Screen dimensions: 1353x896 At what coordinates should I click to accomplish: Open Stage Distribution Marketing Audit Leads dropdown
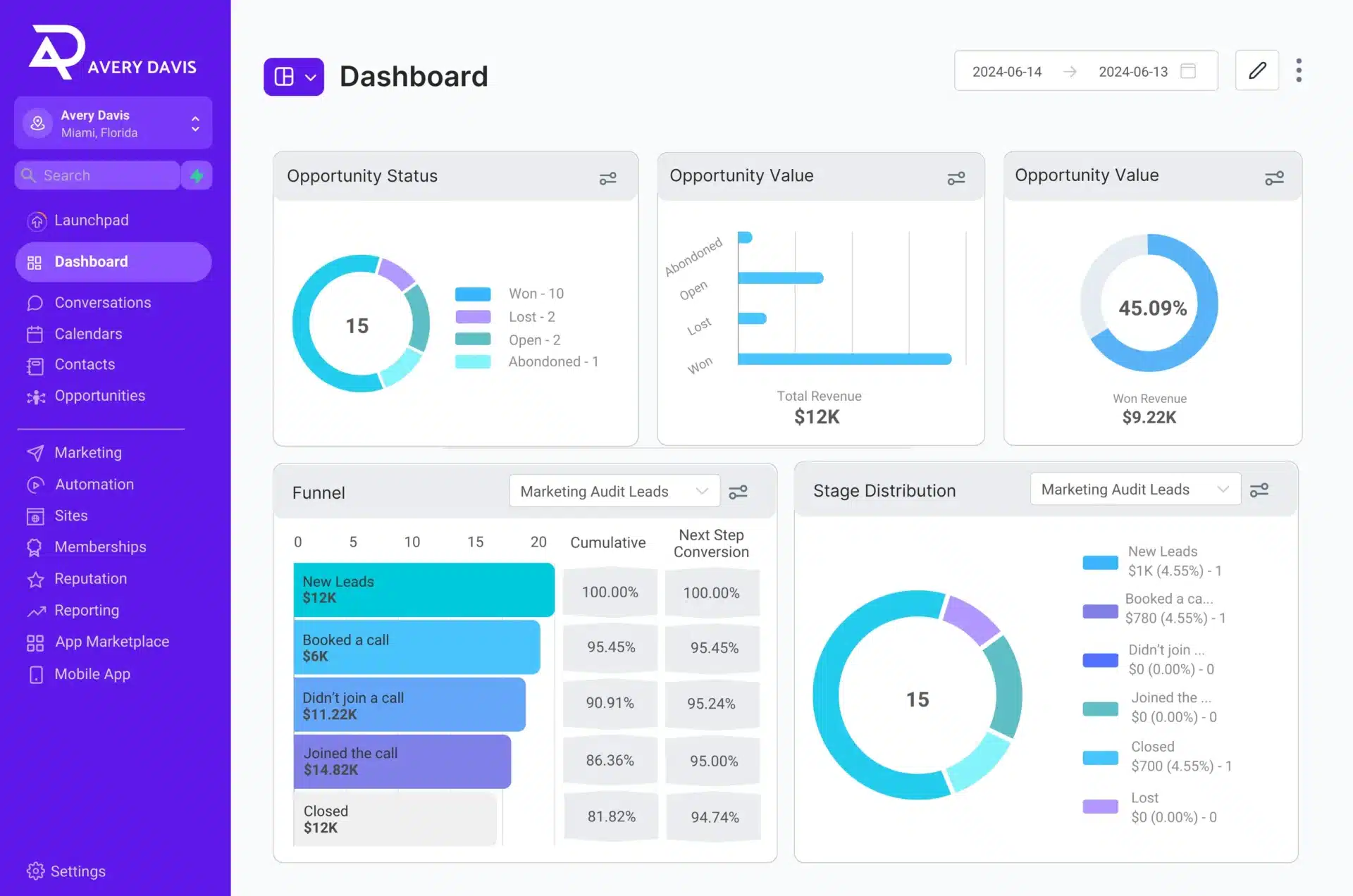pyautogui.click(x=1135, y=489)
